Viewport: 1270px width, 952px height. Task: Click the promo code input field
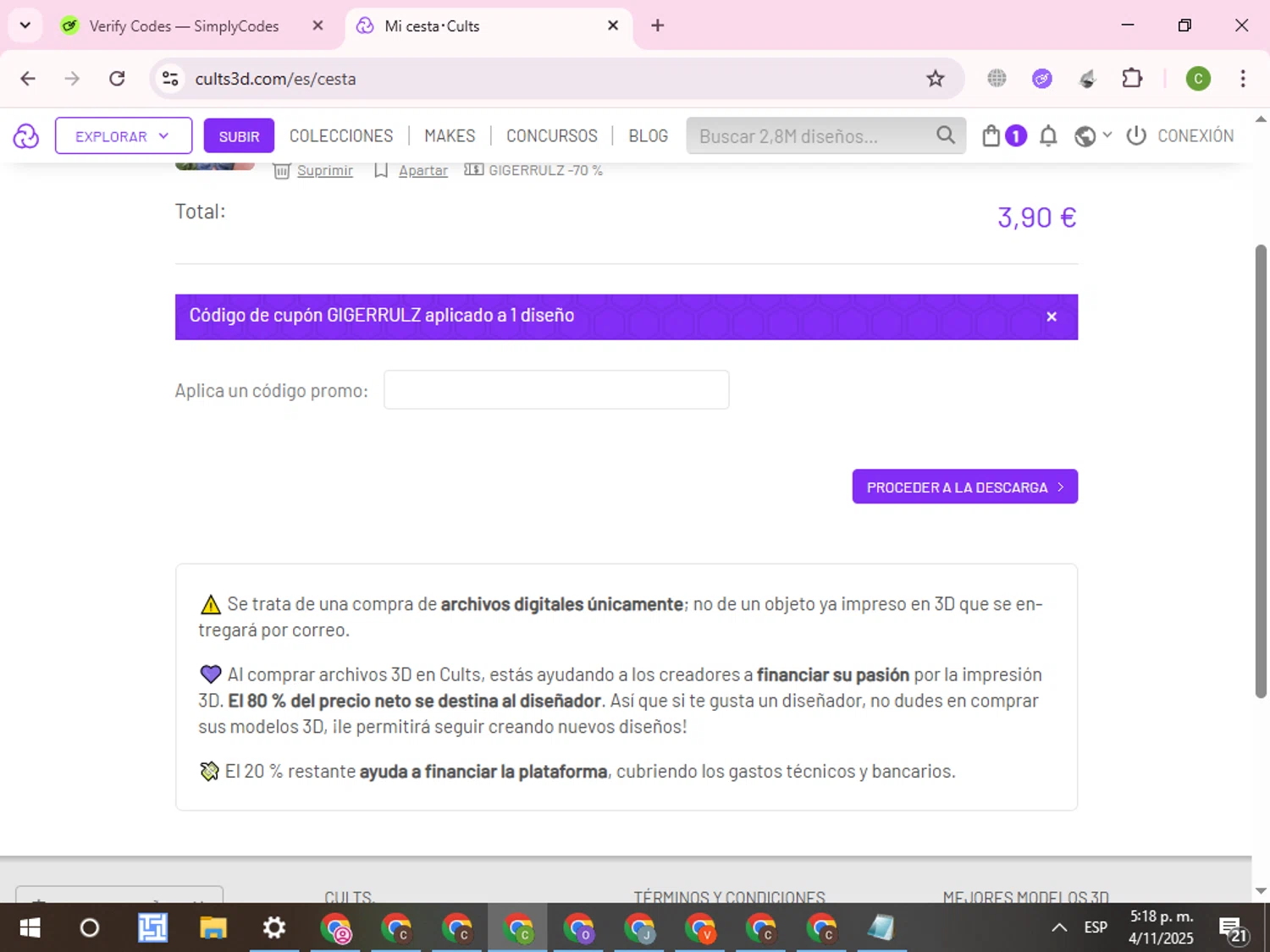556,390
